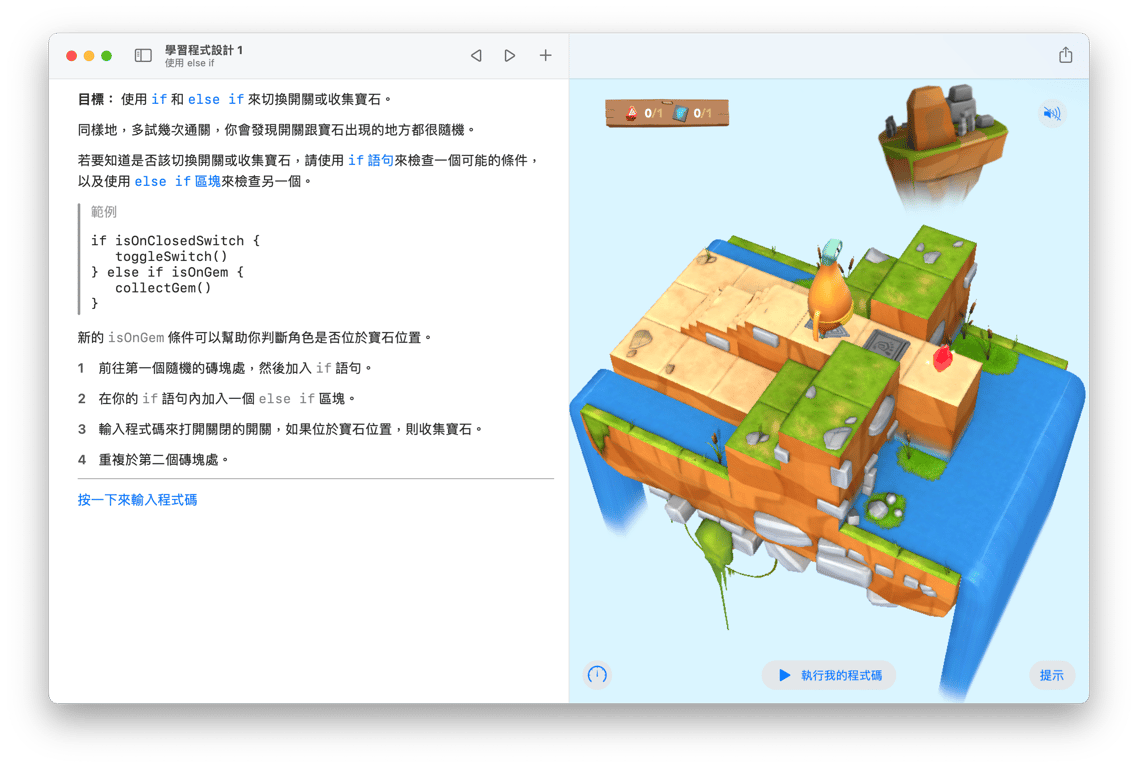
Task: Select the code line '} else if isOnGem {'
Action: 167,272
